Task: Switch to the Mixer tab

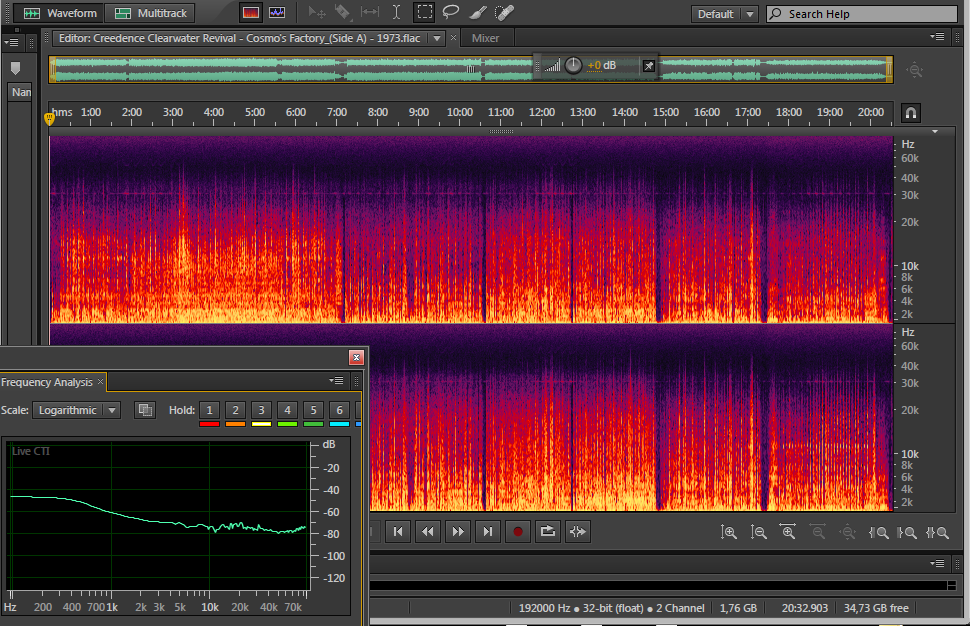Action: (x=485, y=38)
